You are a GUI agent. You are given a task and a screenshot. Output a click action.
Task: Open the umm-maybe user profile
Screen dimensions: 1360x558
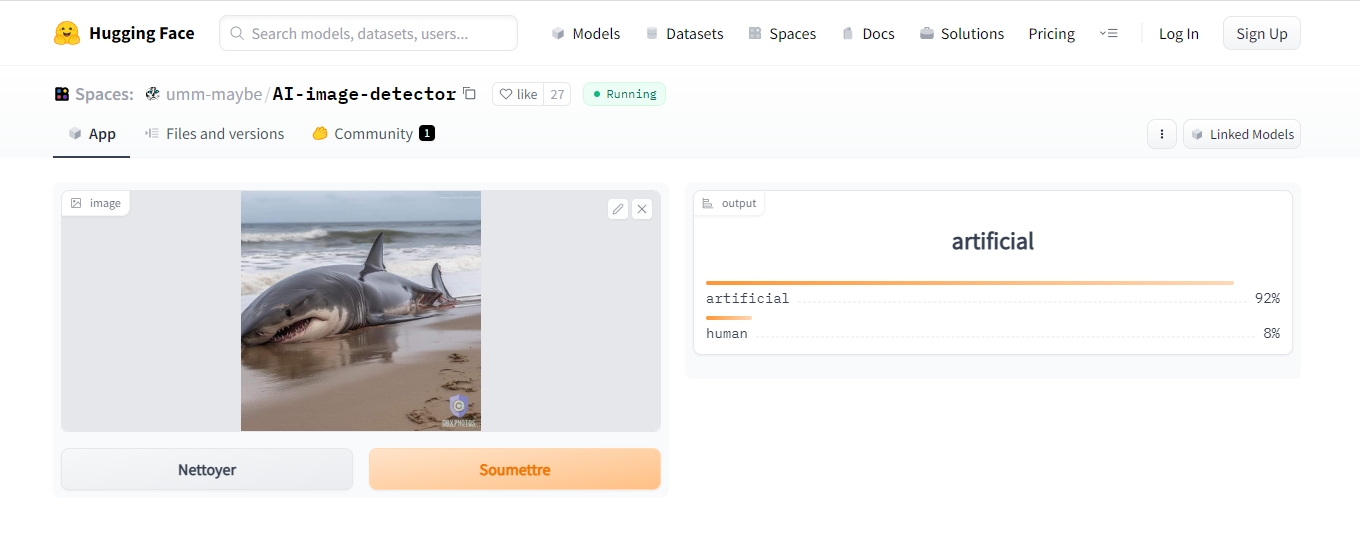(x=213, y=94)
